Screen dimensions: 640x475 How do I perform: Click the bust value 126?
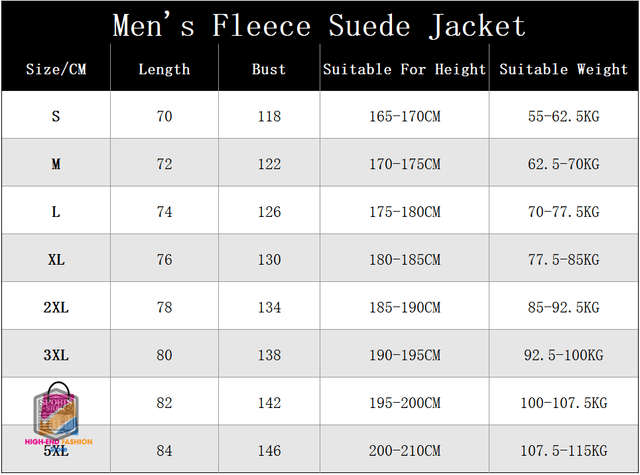tap(269, 212)
